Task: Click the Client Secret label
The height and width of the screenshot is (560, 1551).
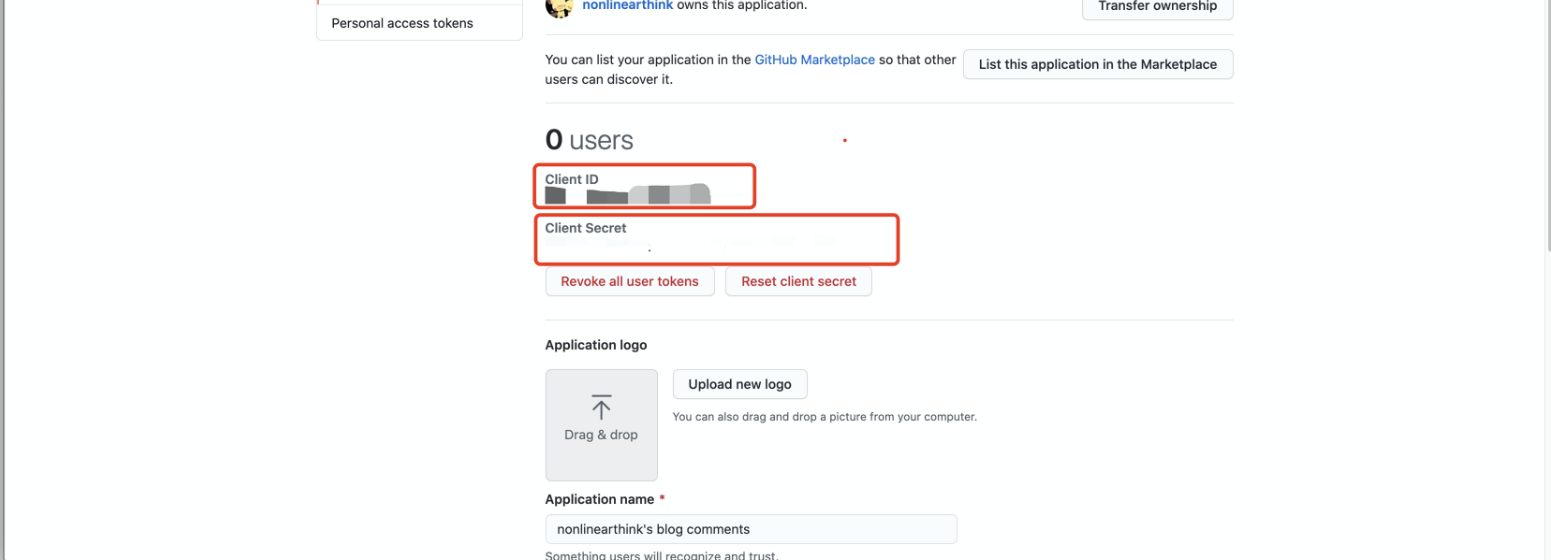Action: point(586,228)
